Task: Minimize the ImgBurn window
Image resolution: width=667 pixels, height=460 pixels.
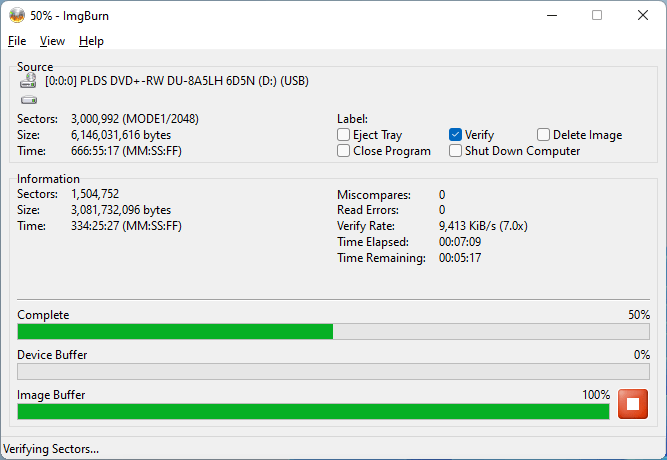Action: pyautogui.click(x=551, y=15)
